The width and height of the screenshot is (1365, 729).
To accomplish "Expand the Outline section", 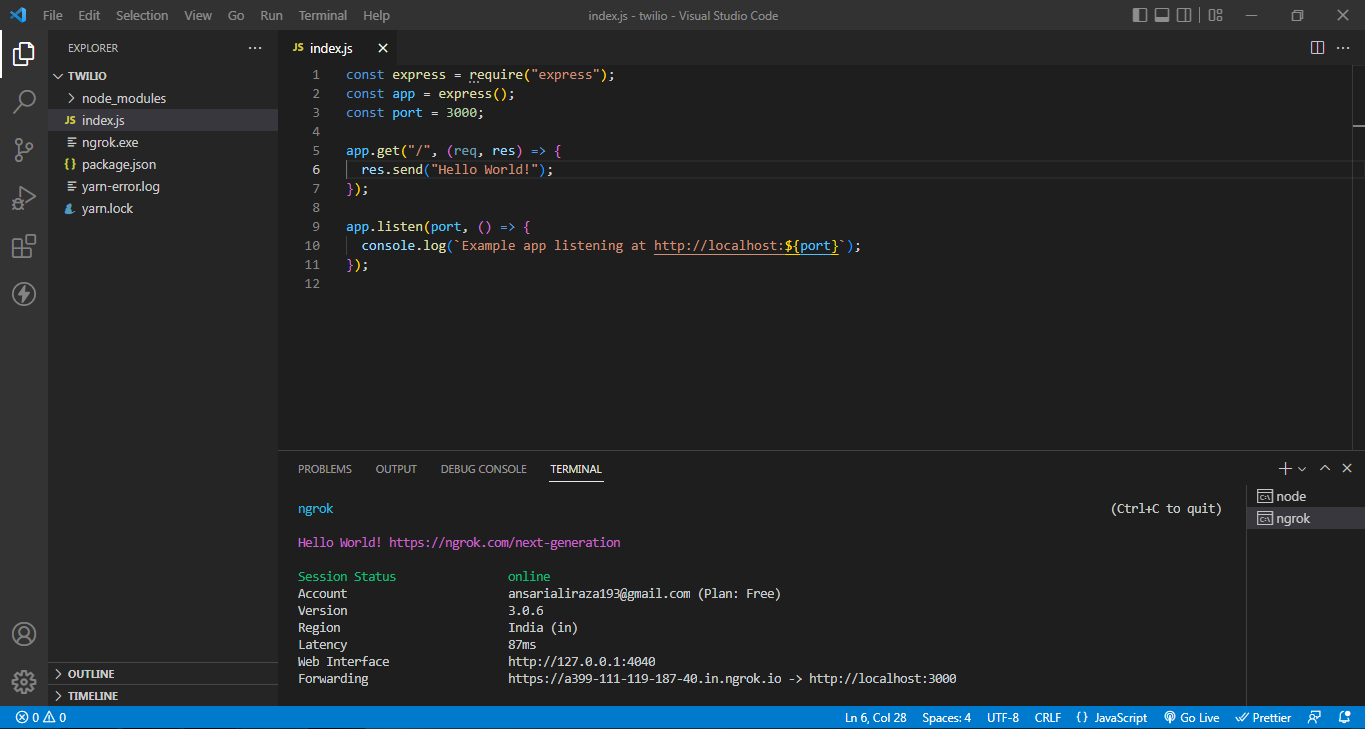I will [90, 674].
